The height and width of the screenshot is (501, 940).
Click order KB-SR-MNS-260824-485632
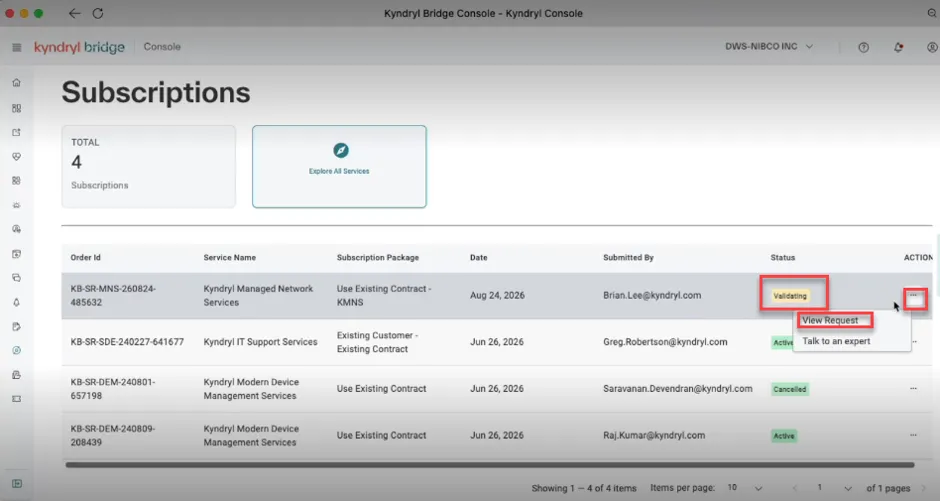pyautogui.click(x=113, y=295)
